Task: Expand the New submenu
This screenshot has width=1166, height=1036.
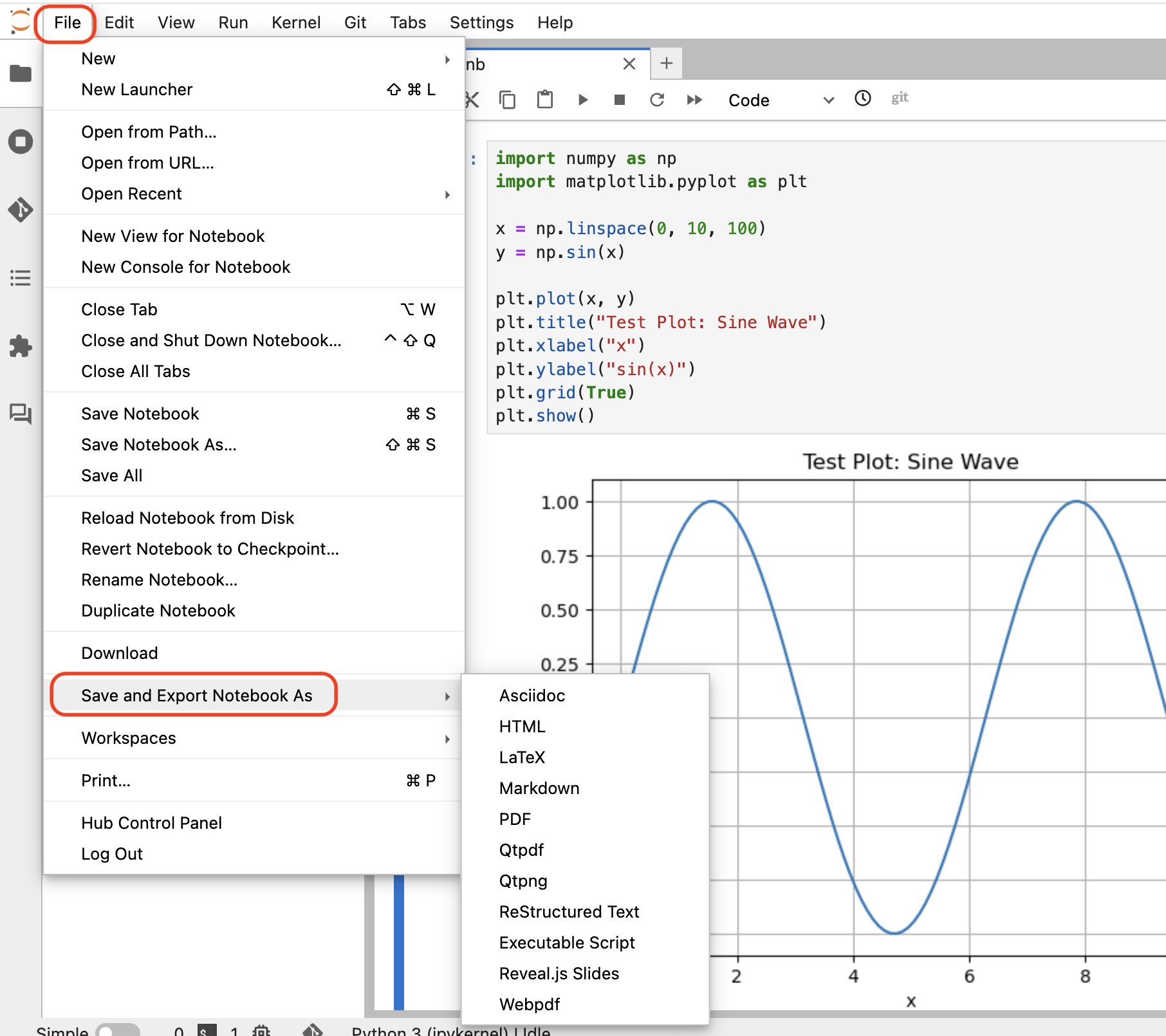Action: click(x=254, y=59)
